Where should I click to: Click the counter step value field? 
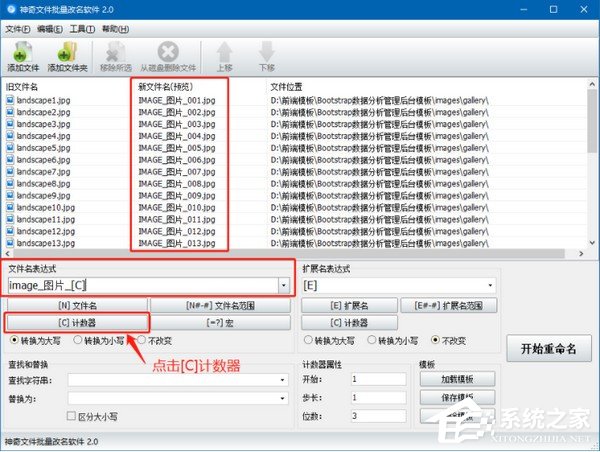tap(378, 398)
